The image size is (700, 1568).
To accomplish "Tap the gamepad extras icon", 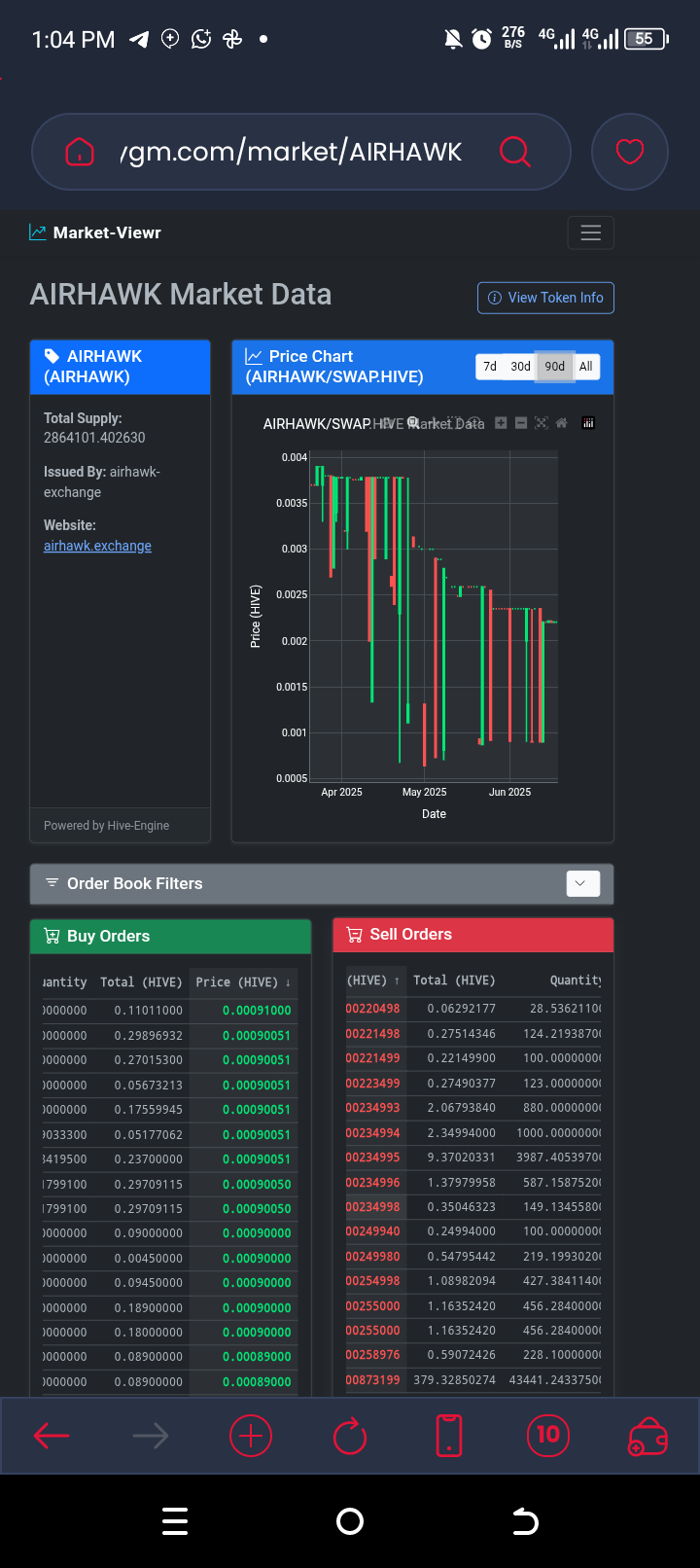I will coord(648,1437).
